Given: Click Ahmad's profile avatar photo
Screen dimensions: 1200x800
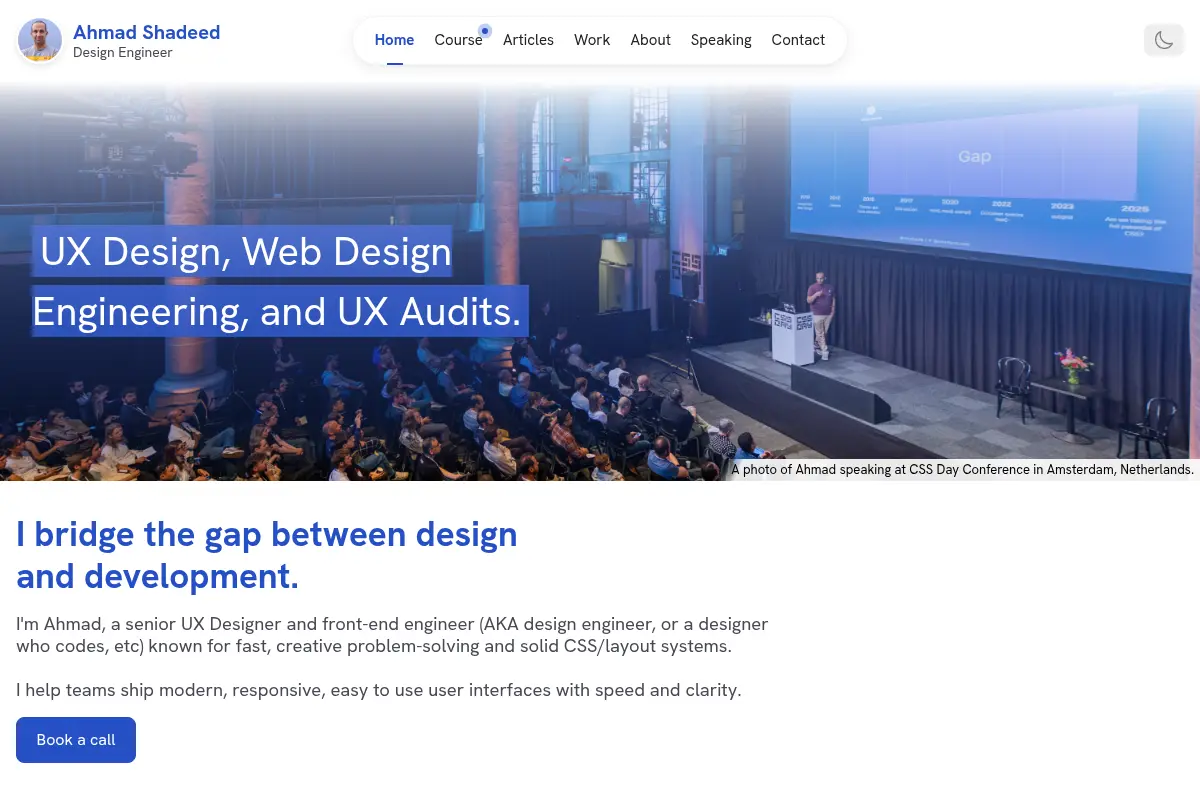Looking at the screenshot, I should [40, 40].
